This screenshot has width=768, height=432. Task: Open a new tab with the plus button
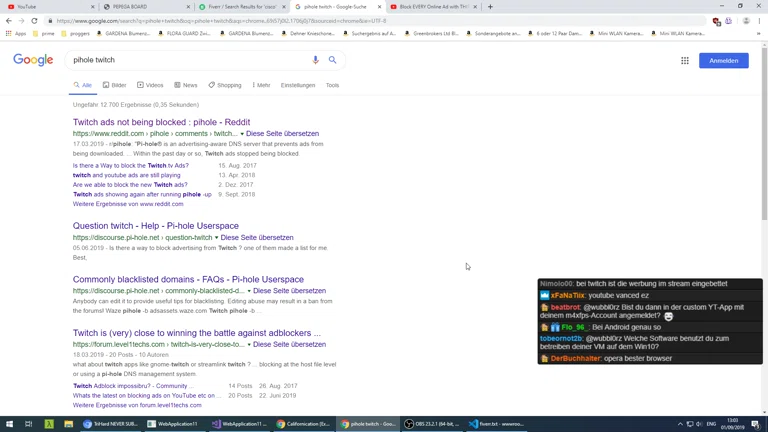[x=490, y=7]
